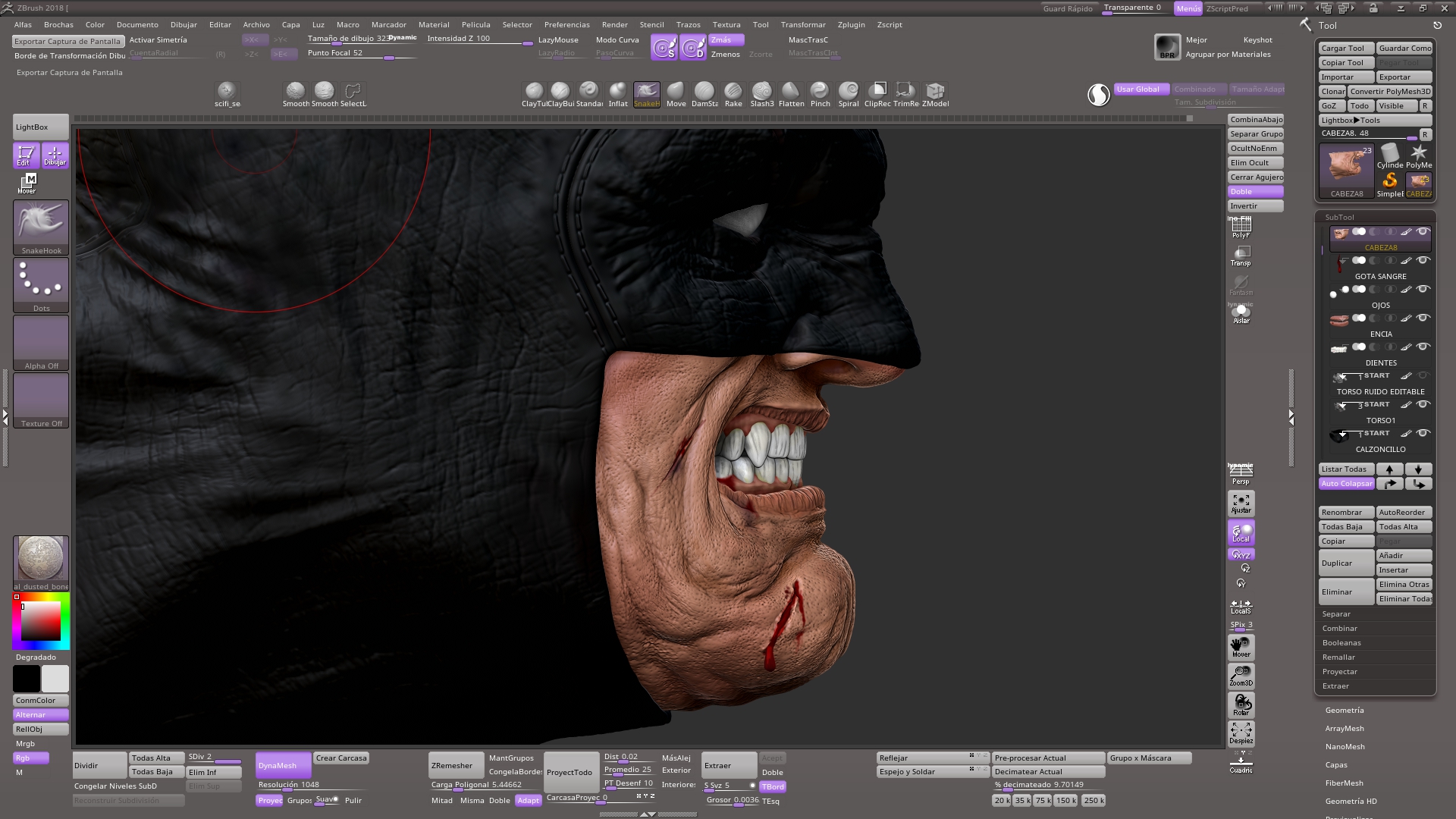This screenshot has width=1456, height=819.
Task: Adjust the Resolución DynaMesh slider
Action: [x=311, y=786]
